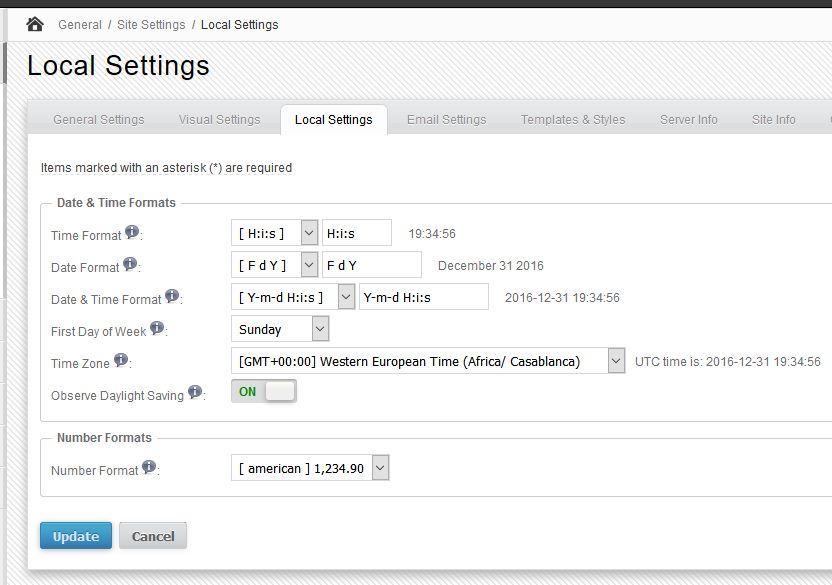Go to the Templates & Styles tab
The image size is (832, 585).
[573, 120]
